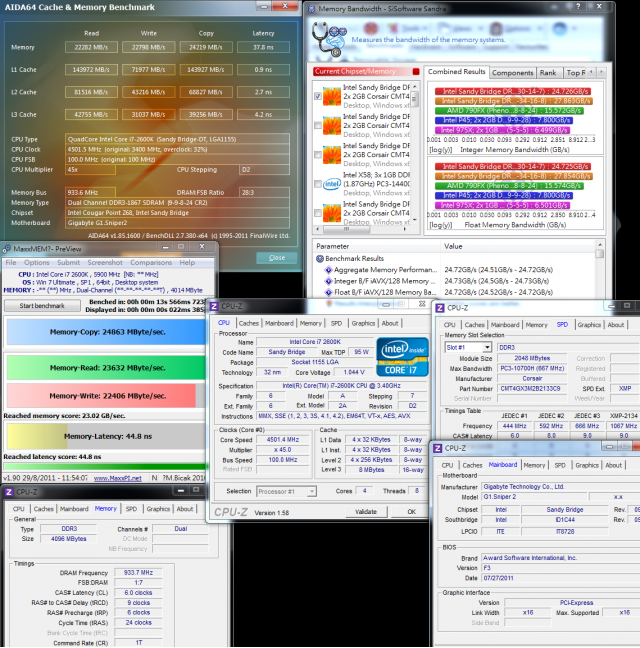
Task: Click up arrow of Parameter list scrollbar
Action: [600, 245]
